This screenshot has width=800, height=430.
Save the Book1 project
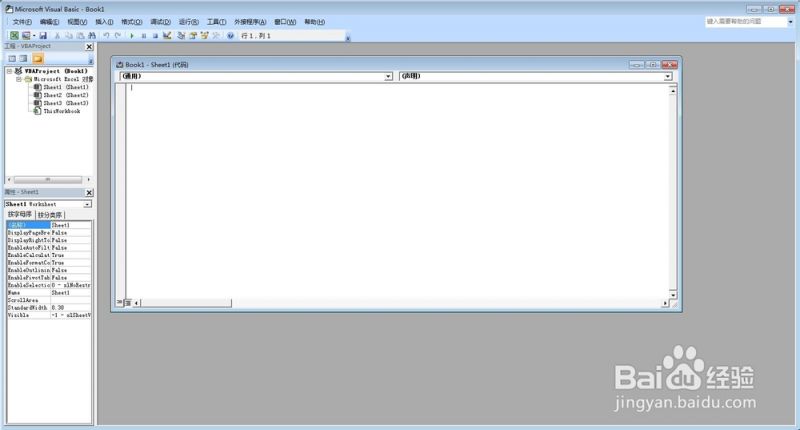(x=43, y=36)
